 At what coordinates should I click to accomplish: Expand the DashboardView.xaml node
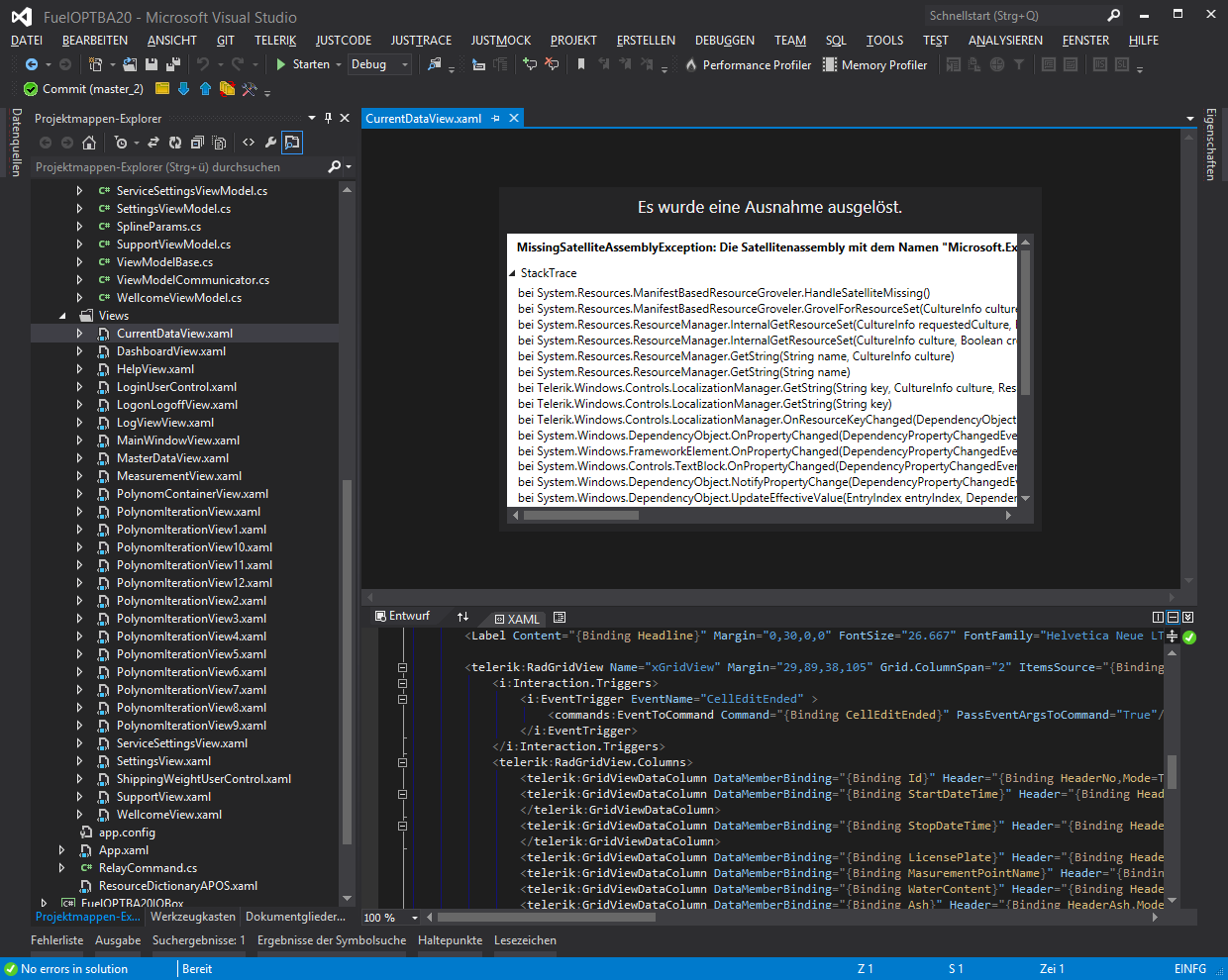pos(79,351)
